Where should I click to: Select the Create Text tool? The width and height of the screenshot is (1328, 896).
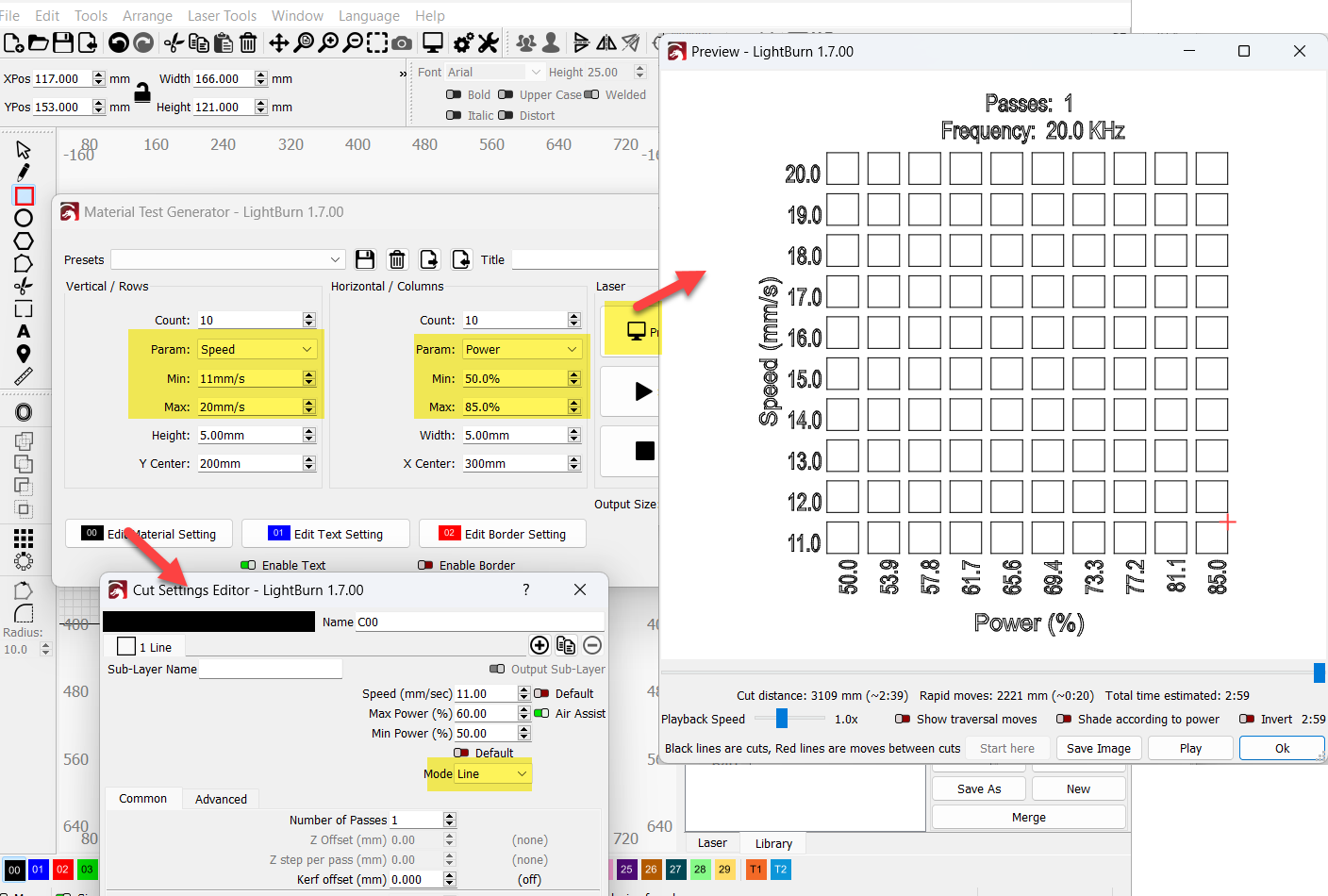24,331
